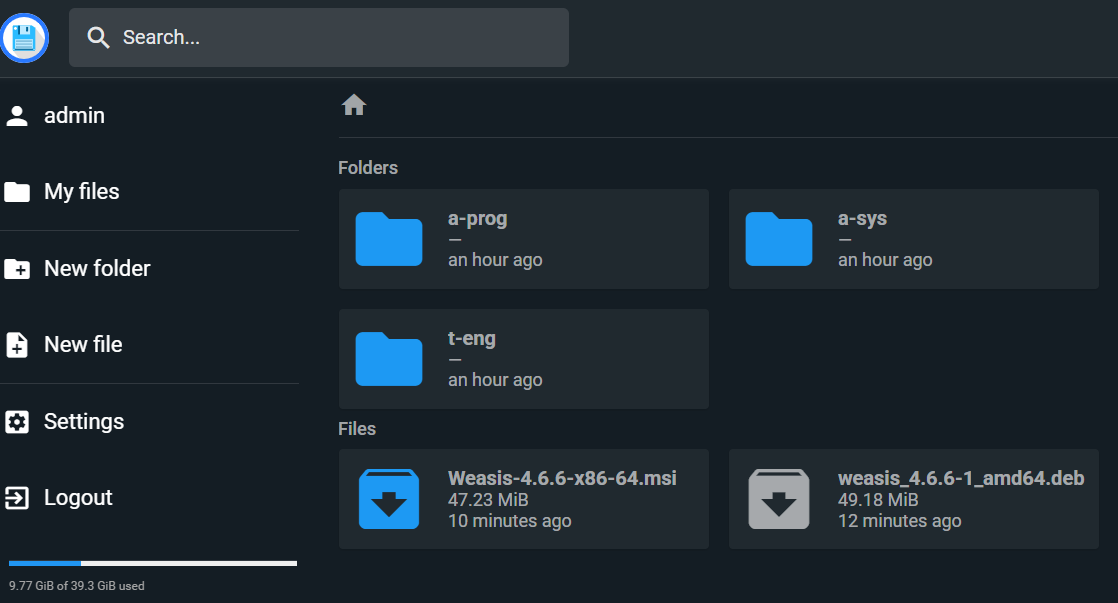Log out using the Logout button
Viewport: 1118px width, 603px height.
(x=78, y=498)
